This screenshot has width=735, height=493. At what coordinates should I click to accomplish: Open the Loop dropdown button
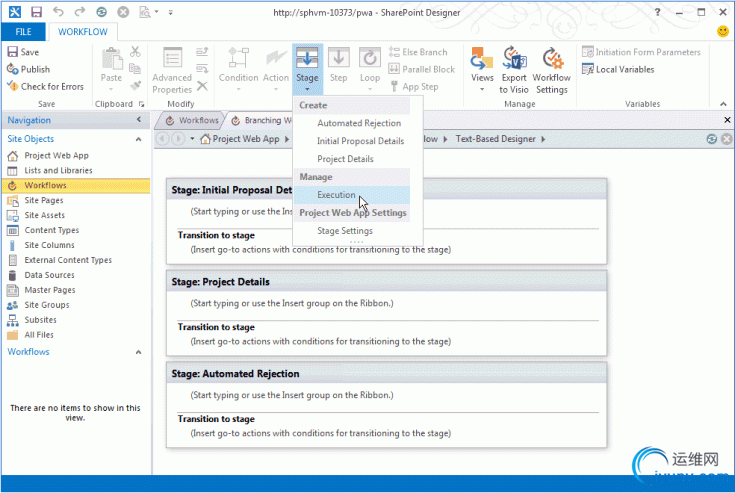pos(370,69)
